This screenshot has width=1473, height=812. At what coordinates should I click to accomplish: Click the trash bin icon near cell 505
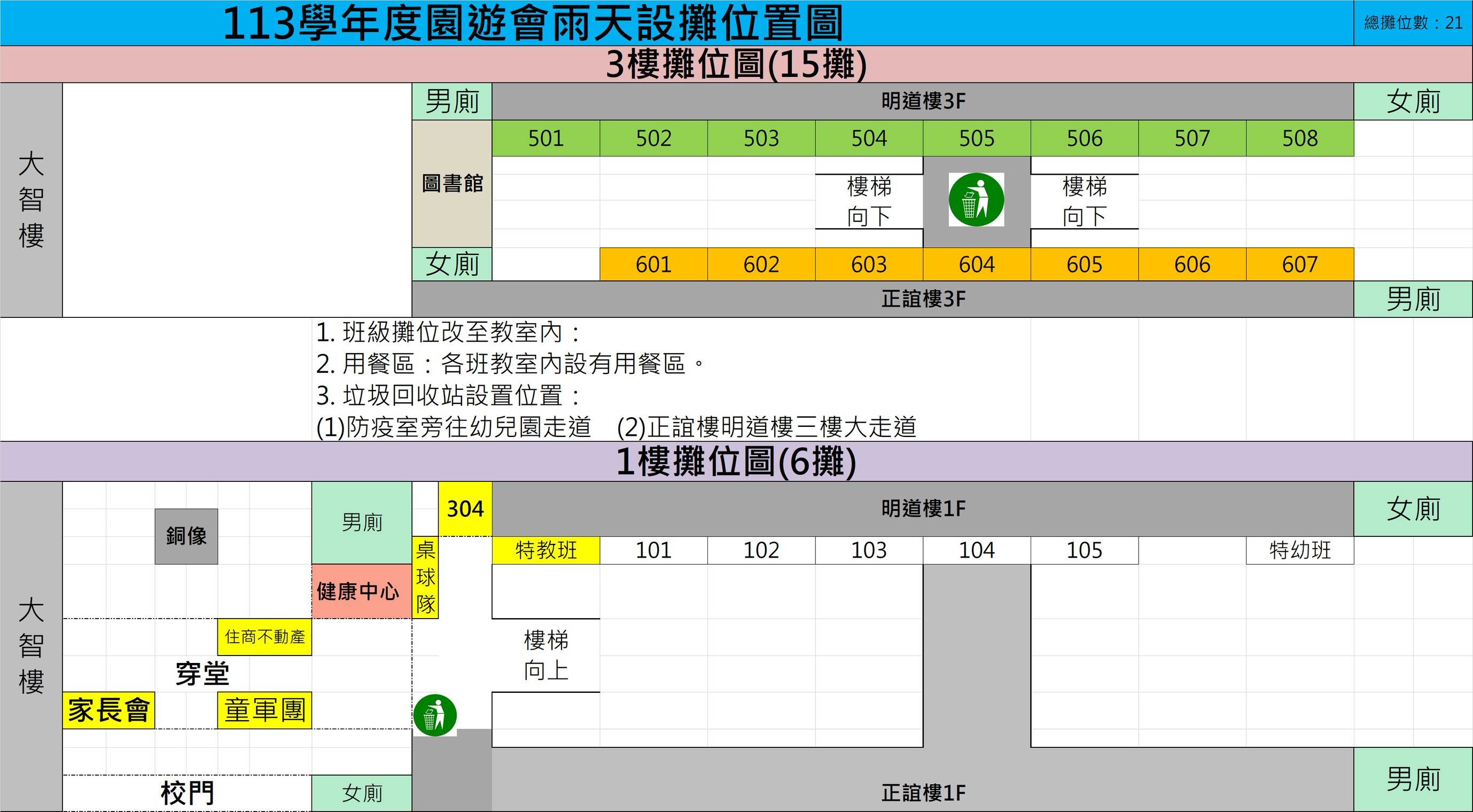tap(976, 200)
